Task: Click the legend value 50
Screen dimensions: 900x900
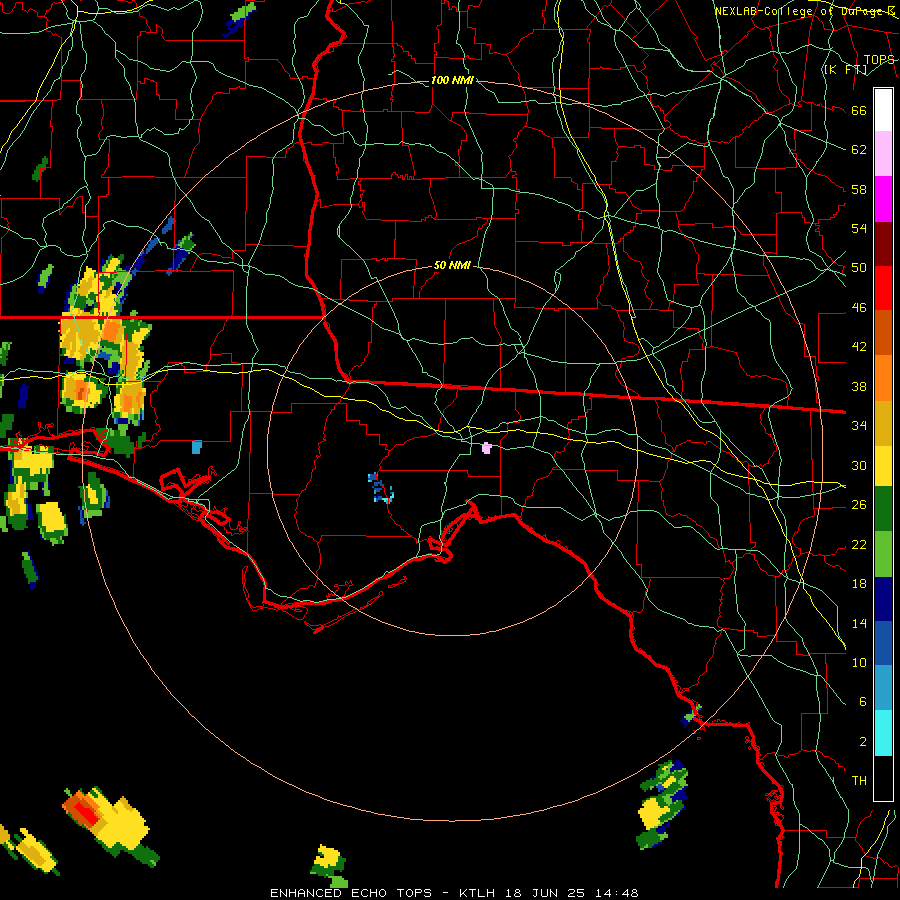Action: coord(859,268)
